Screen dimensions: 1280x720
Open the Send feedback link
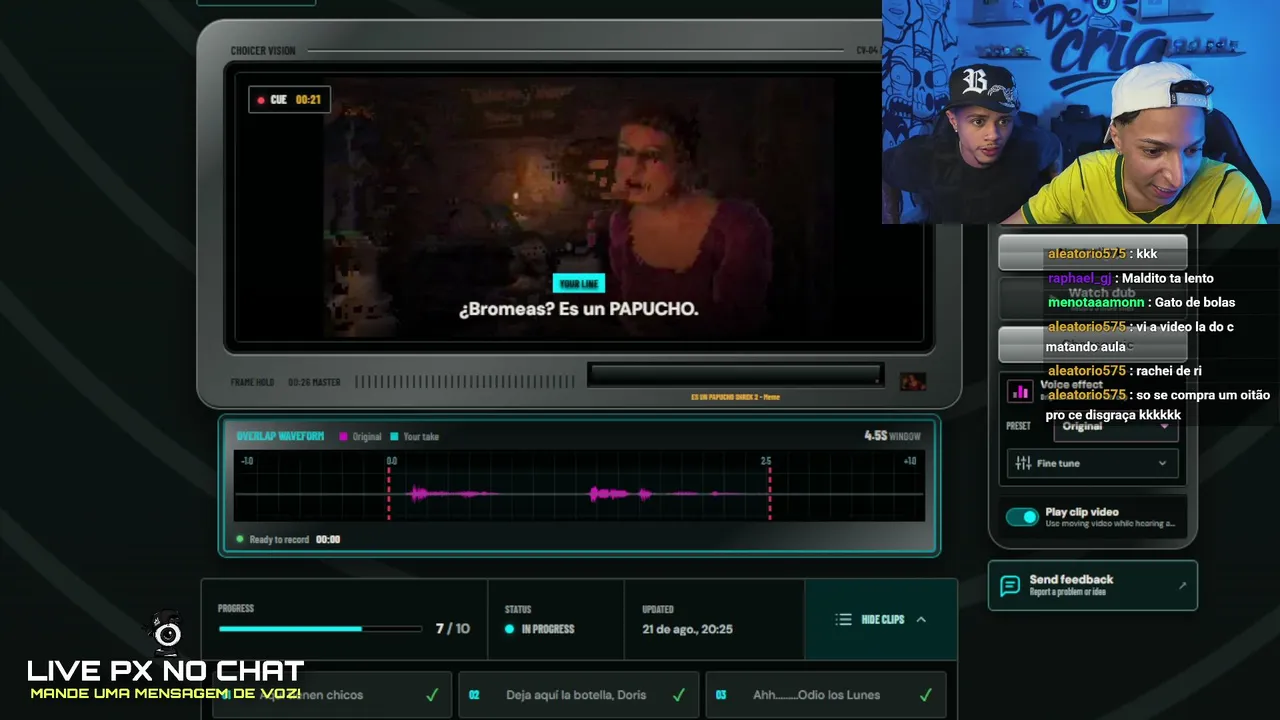(x=1093, y=585)
